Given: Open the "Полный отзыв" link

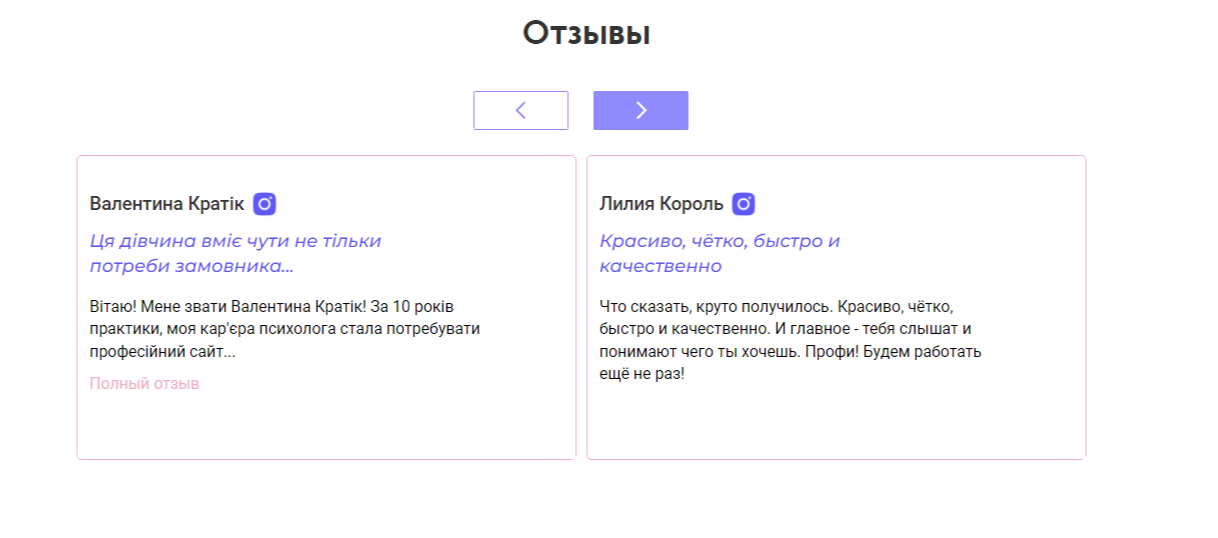Looking at the screenshot, I should (144, 383).
